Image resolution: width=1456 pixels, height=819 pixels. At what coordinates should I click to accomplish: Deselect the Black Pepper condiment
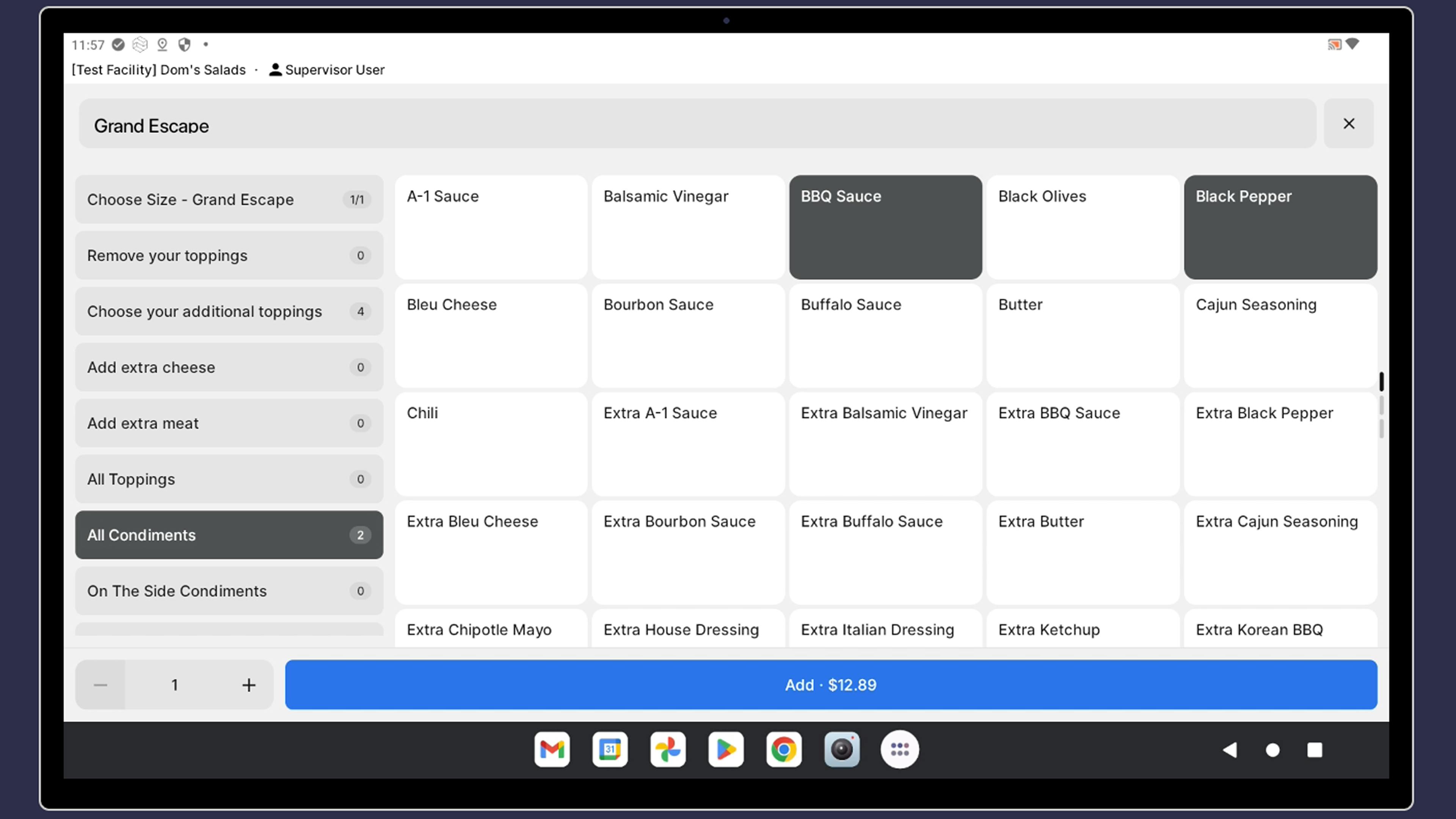tap(1280, 227)
